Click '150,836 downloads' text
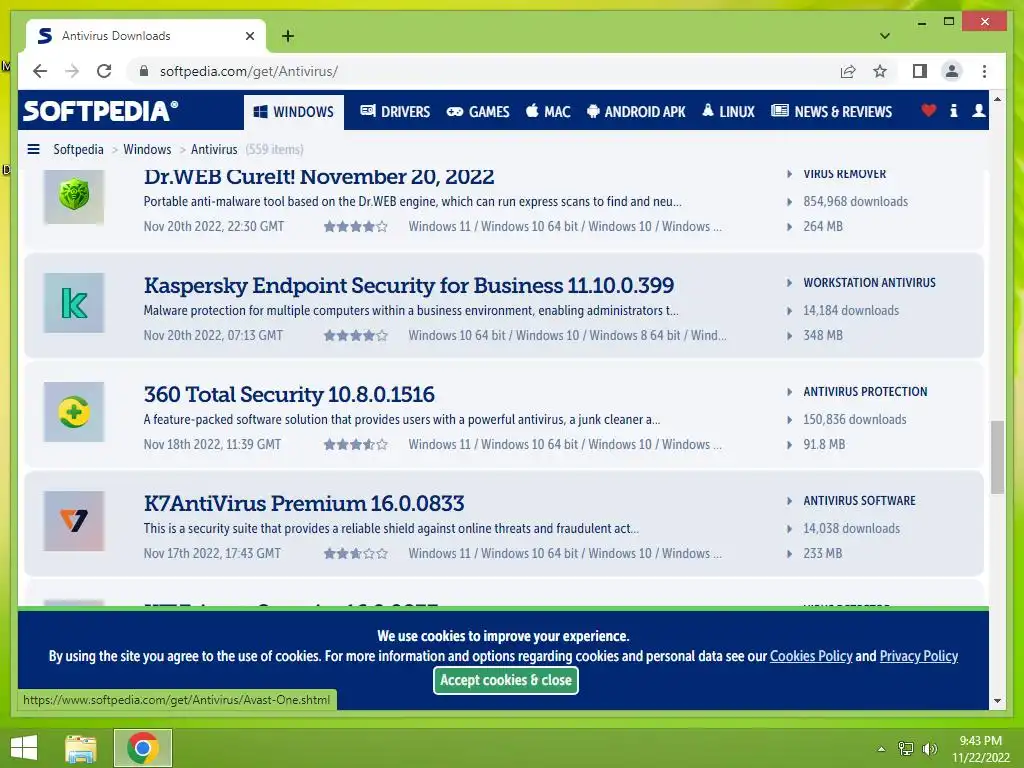 click(x=855, y=419)
